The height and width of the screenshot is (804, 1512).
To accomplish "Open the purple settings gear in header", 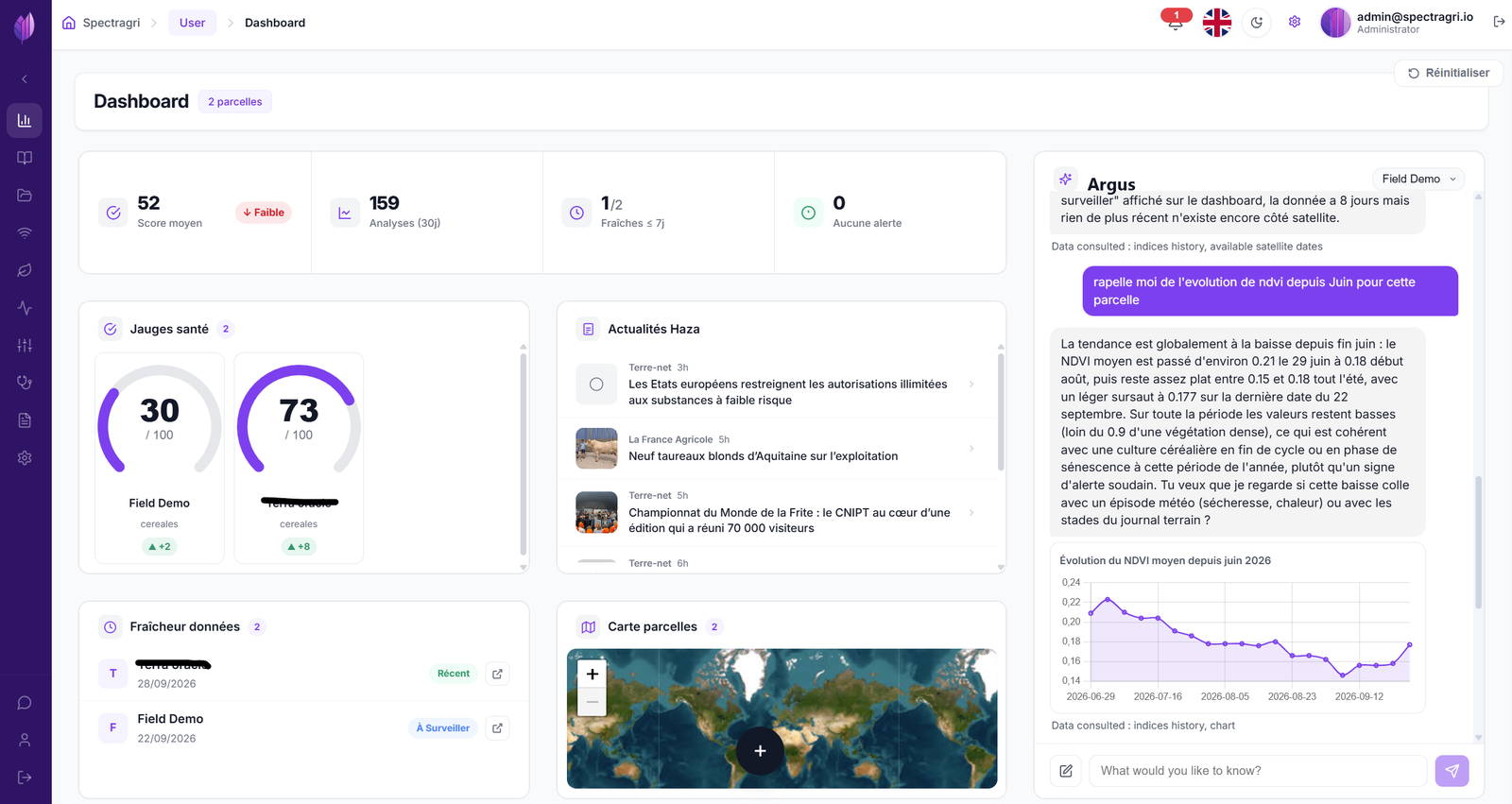I will (1295, 22).
